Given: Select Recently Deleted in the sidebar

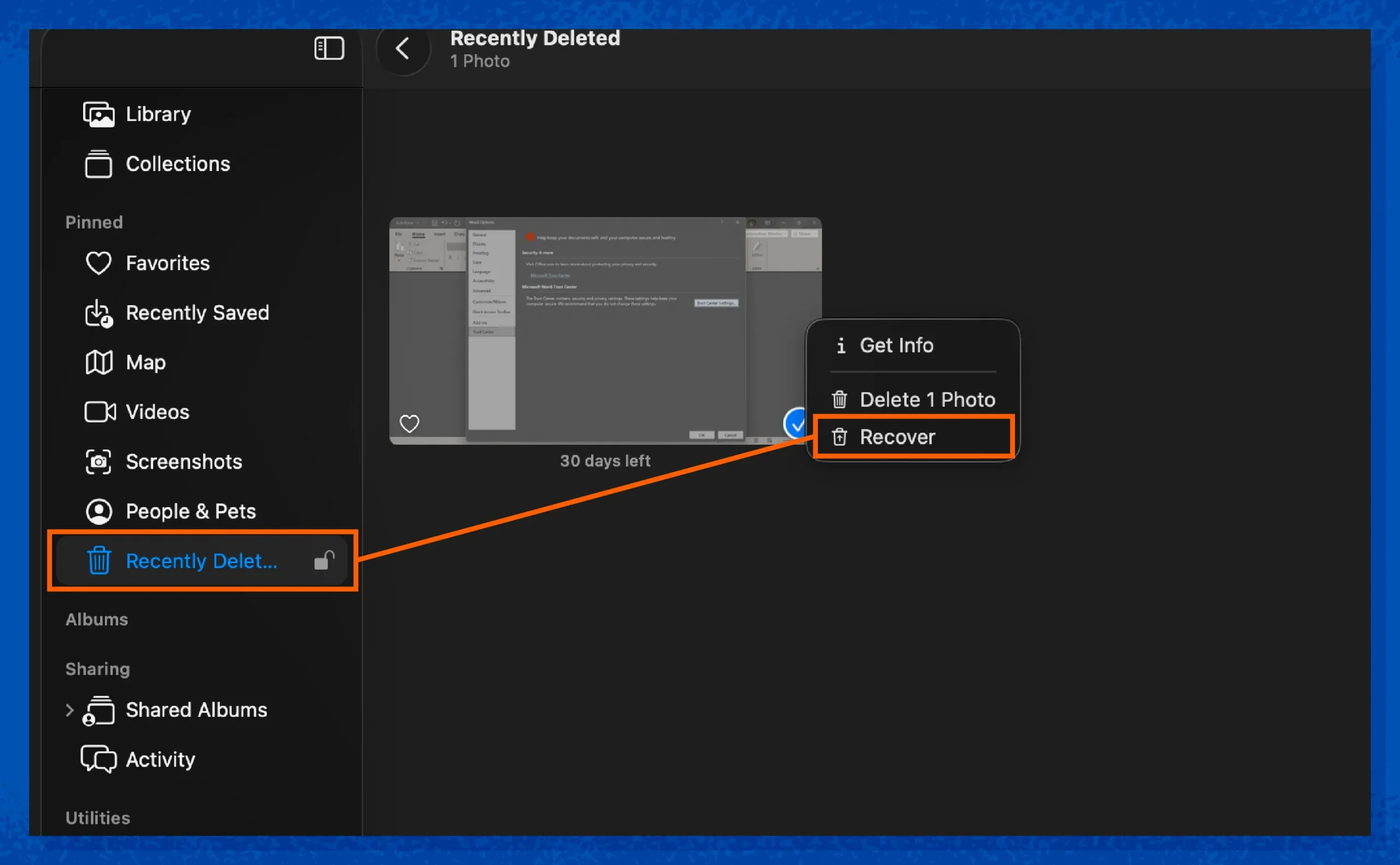Looking at the screenshot, I should (x=201, y=560).
